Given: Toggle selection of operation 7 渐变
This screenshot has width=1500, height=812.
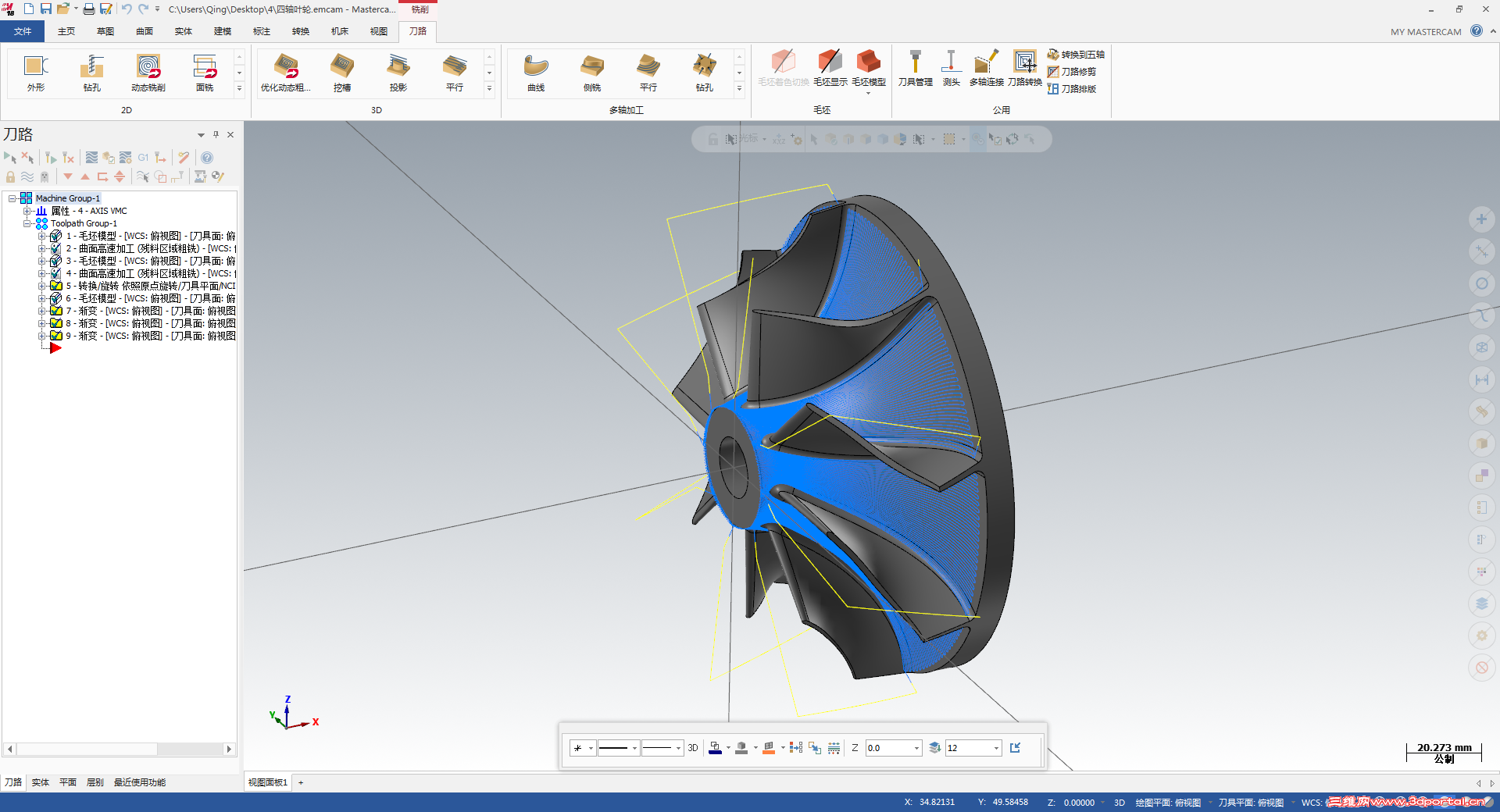Looking at the screenshot, I should pos(55,311).
